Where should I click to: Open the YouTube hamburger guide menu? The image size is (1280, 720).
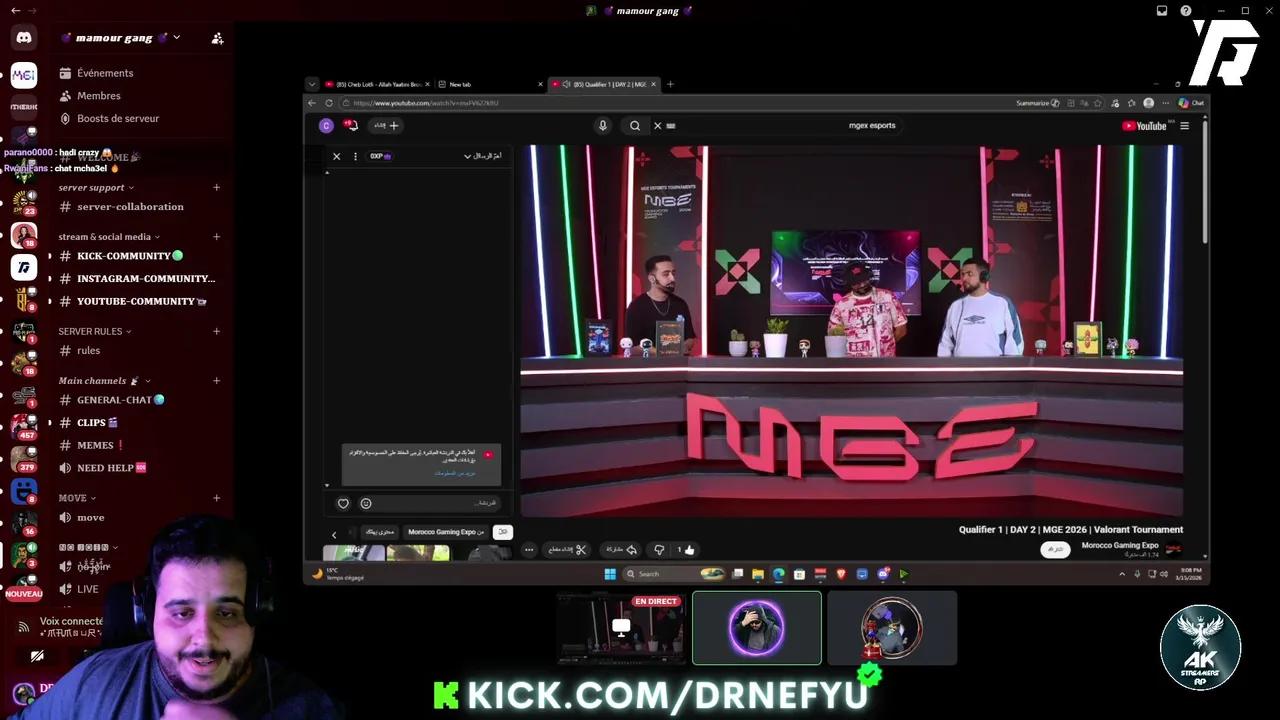[1185, 126]
